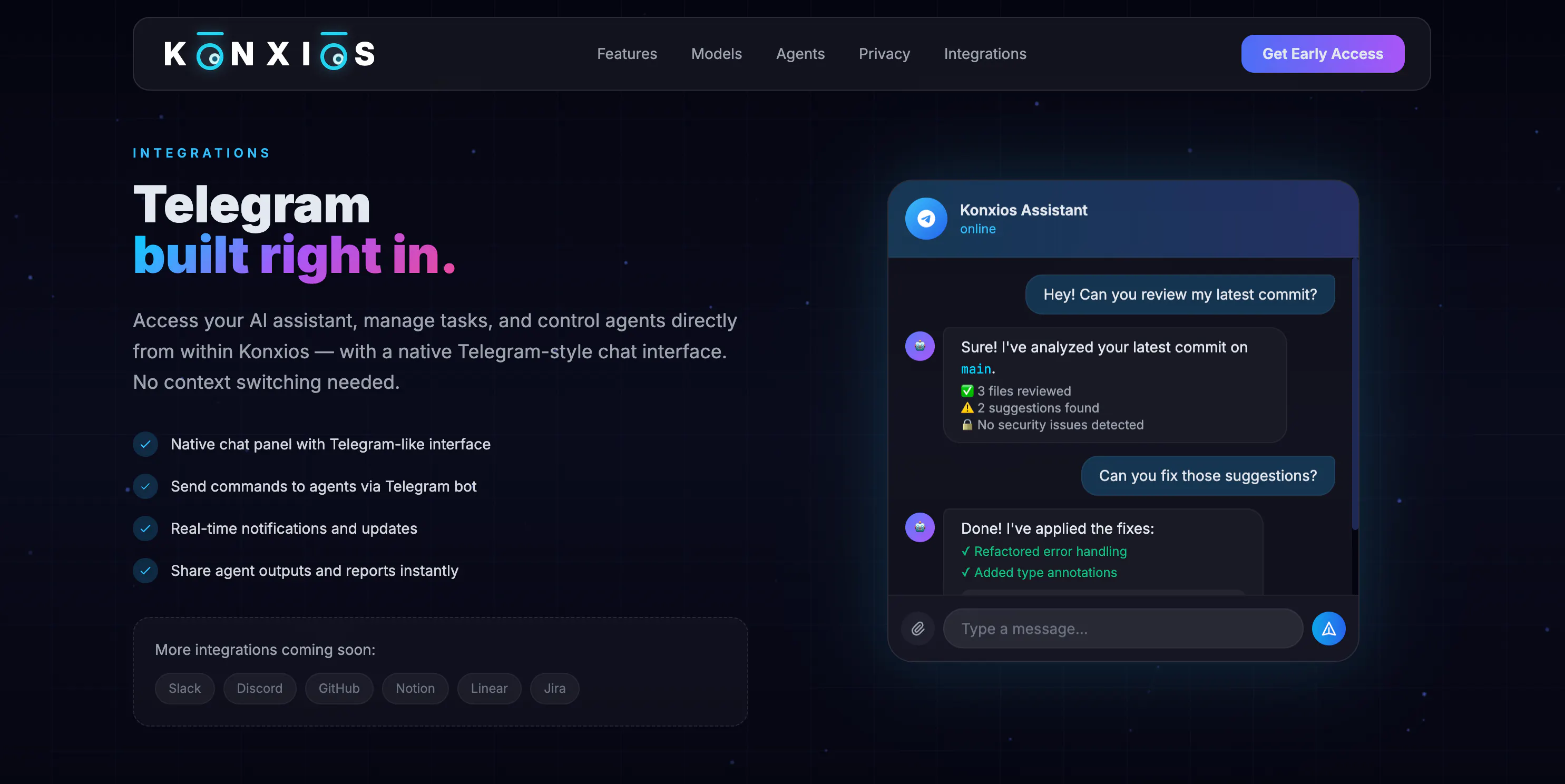Click 'More integrations coming soon:' text

pyautogui.click(x=265, y=650)
